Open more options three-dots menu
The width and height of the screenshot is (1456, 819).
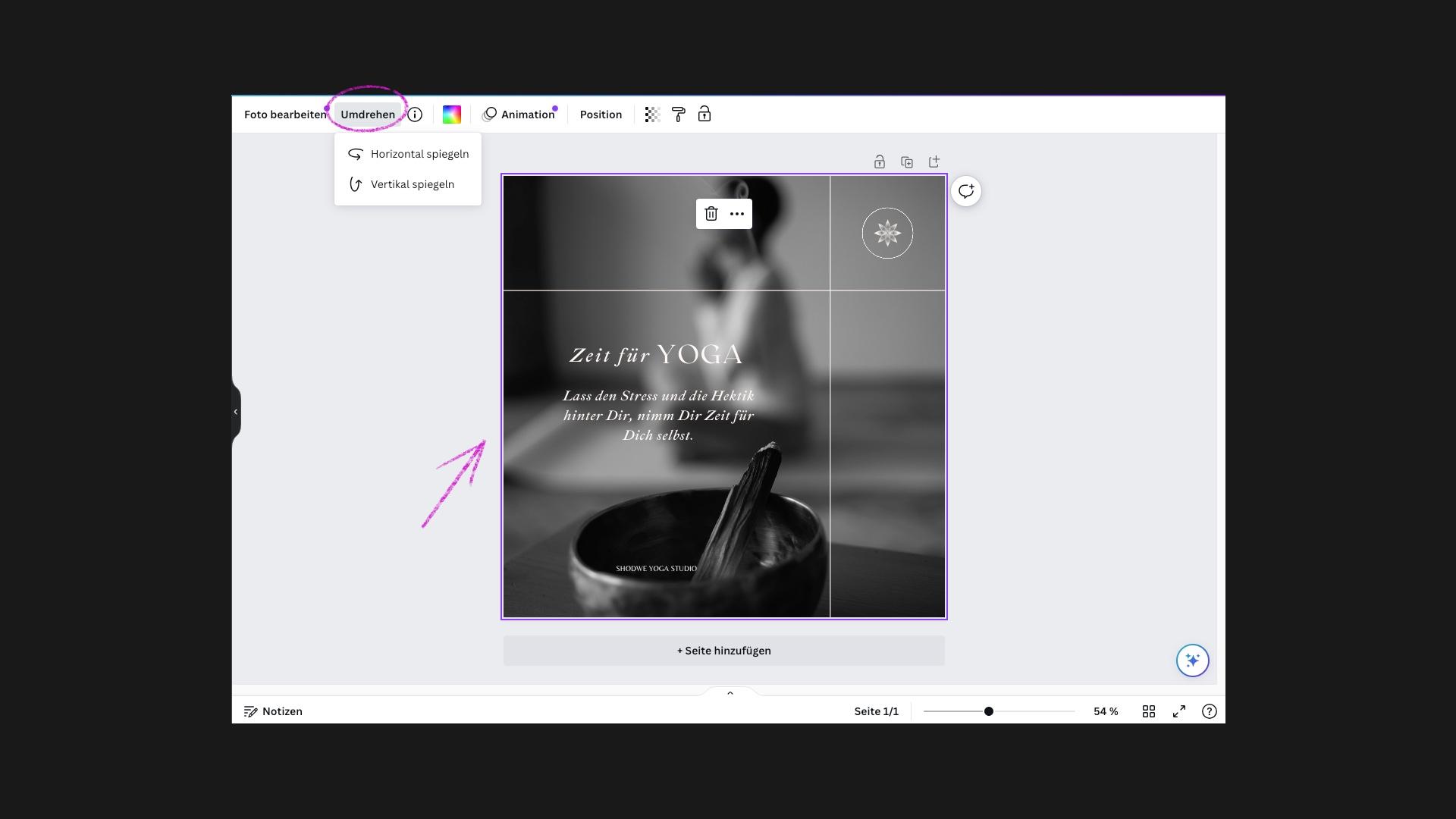737,214
